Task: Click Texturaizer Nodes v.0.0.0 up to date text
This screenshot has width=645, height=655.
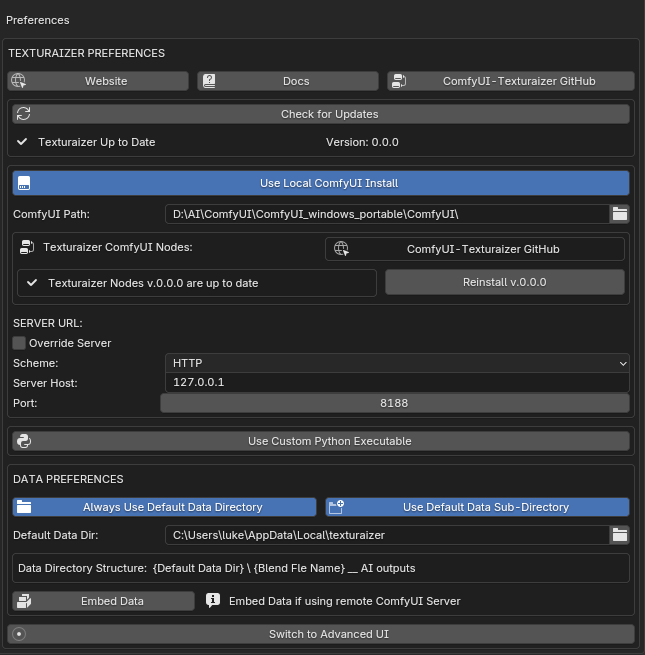Action: 153,283
